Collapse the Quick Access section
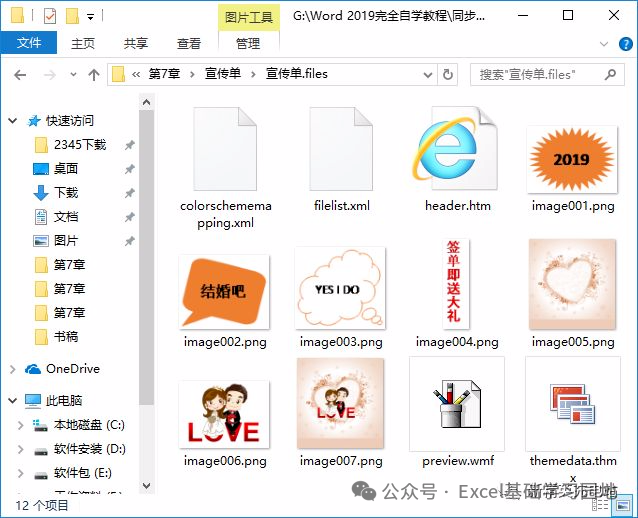 [13, 120]
